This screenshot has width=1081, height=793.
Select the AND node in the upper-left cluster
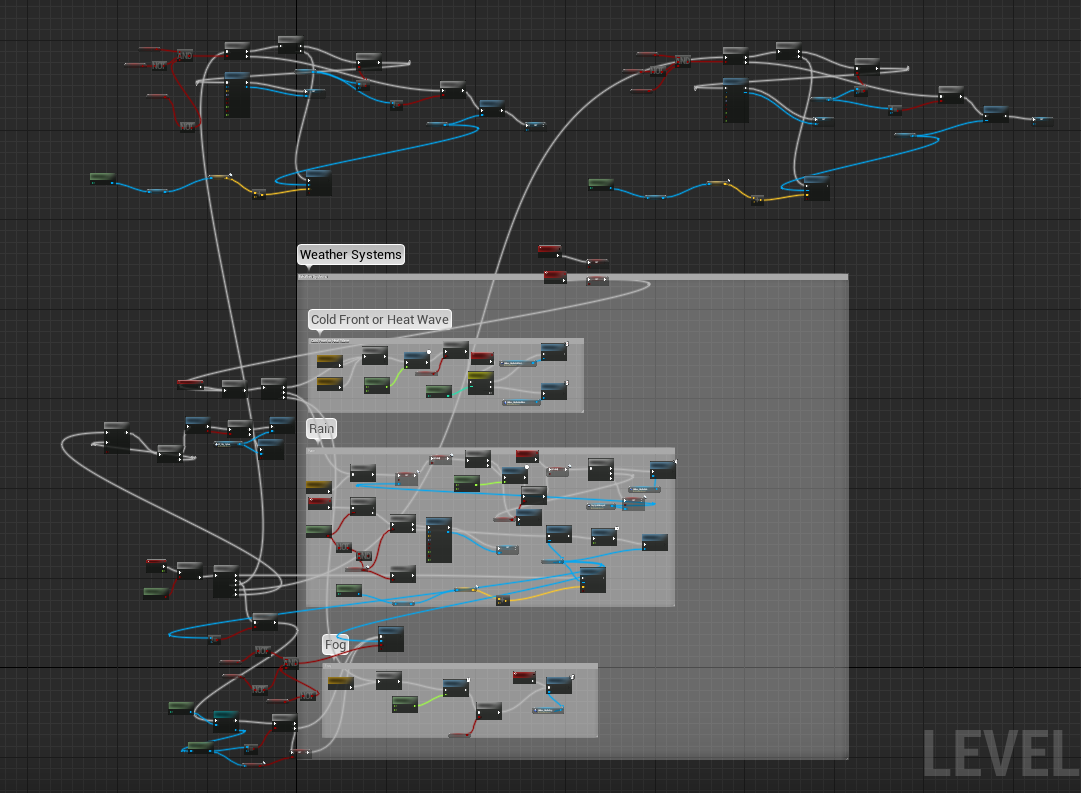coord(185,55)
